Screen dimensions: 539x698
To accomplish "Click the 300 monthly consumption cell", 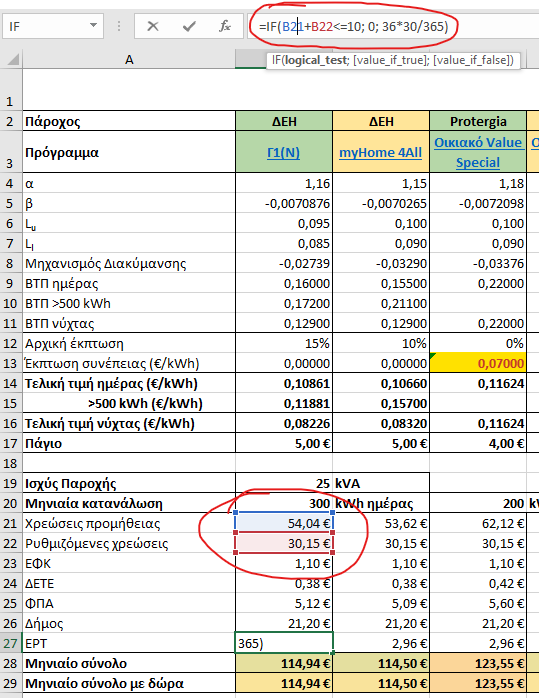I will [x=284, y=503].
